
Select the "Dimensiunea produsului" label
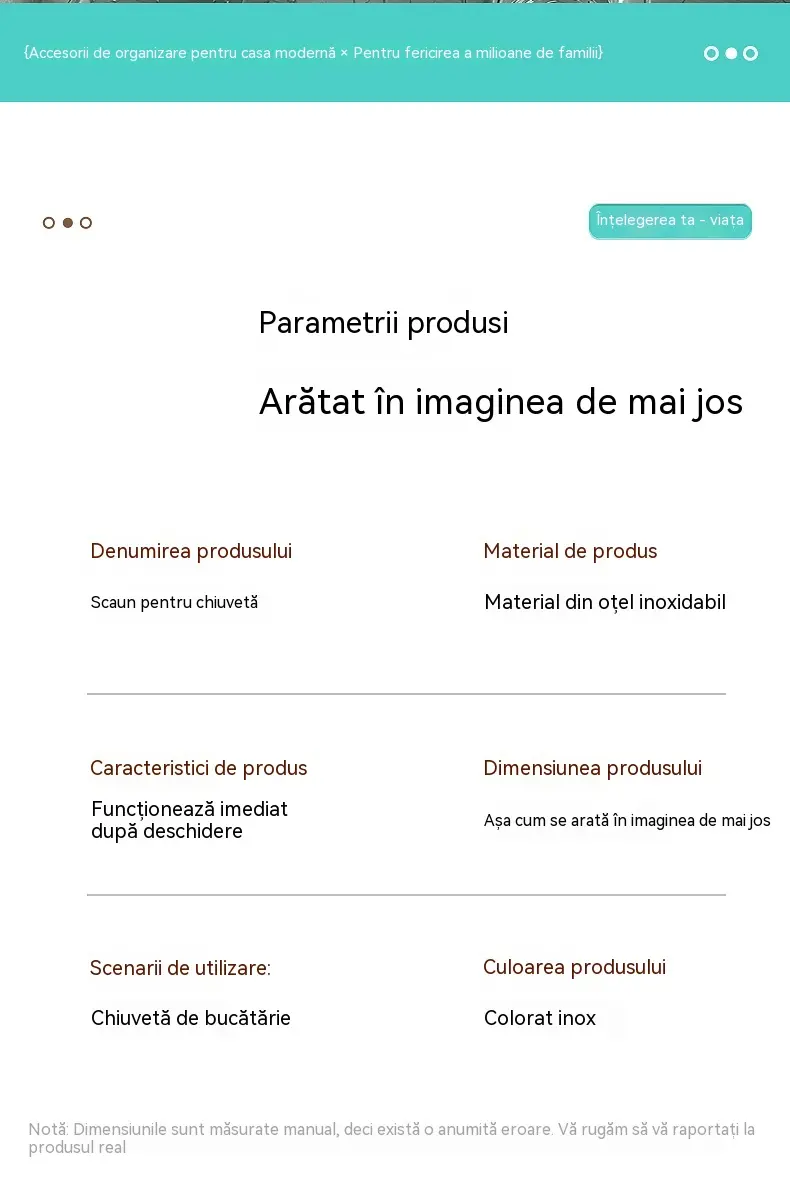593,768
